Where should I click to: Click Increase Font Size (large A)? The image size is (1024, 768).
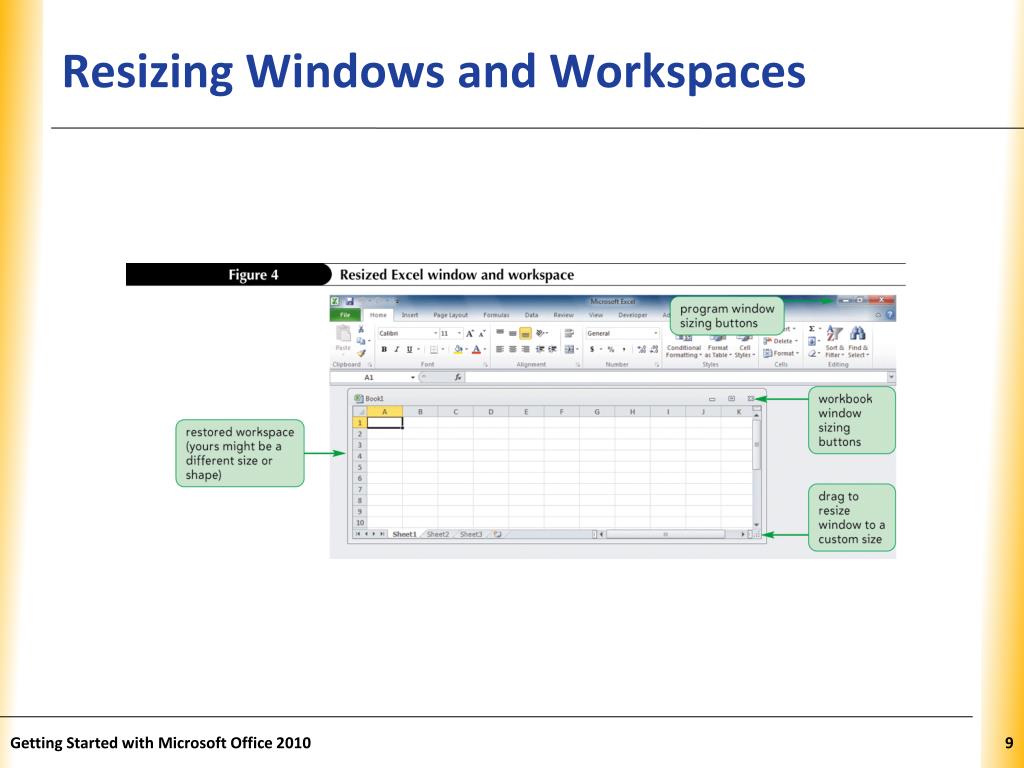(470, 333)
